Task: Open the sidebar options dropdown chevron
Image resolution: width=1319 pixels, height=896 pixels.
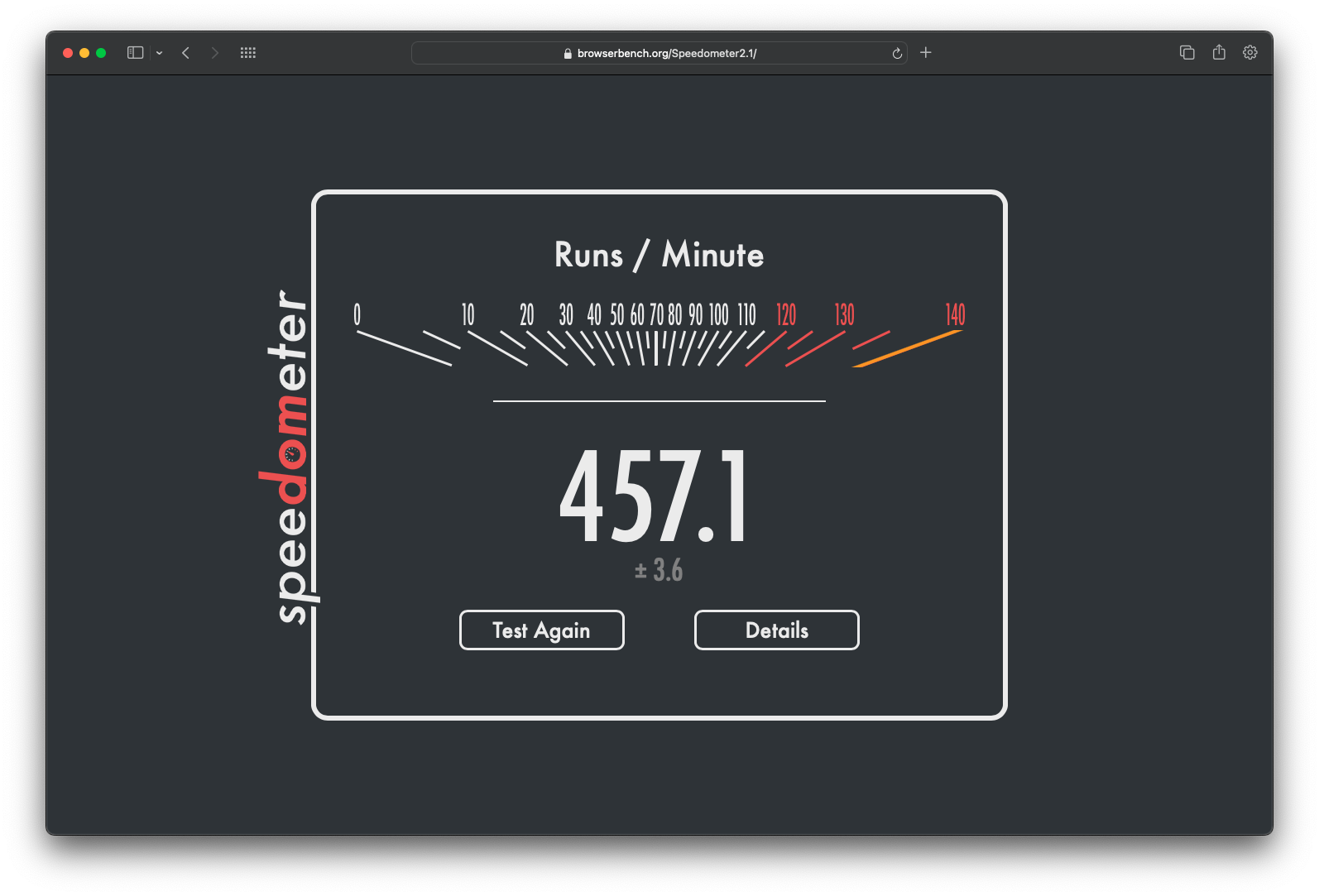Action: 159,53
